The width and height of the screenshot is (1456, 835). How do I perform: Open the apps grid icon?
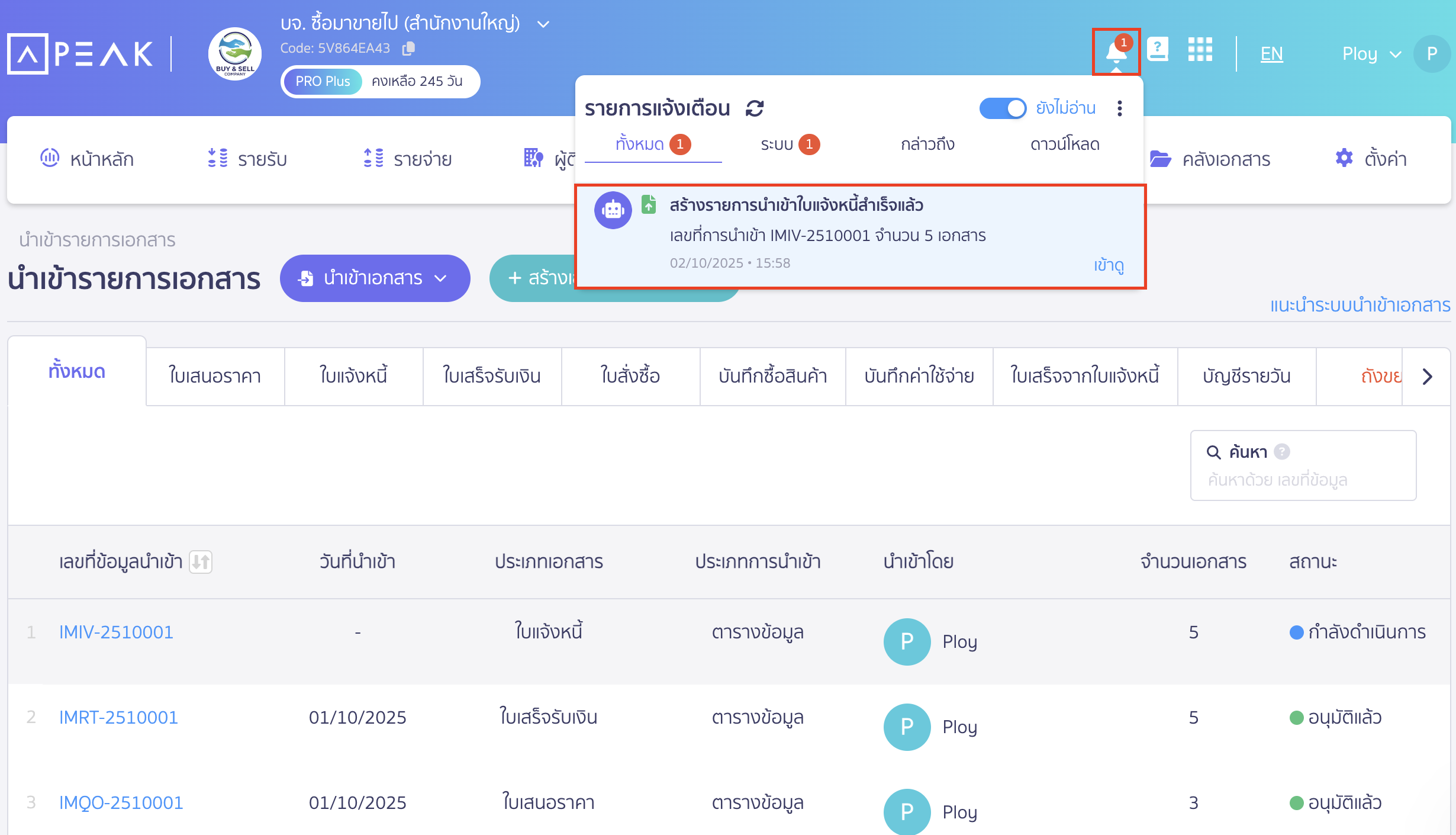click(x=1201, y=51)
